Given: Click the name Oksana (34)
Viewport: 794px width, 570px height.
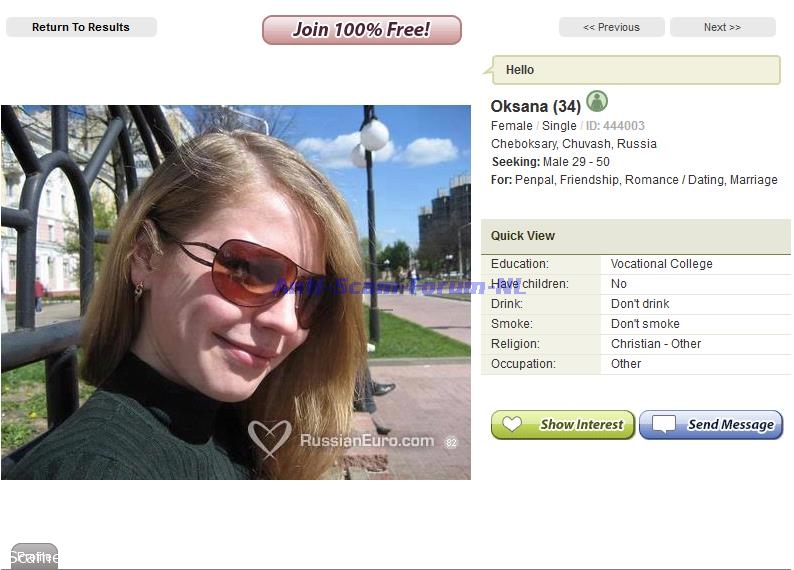Looking at the screenshot, I should pos(535,106).
